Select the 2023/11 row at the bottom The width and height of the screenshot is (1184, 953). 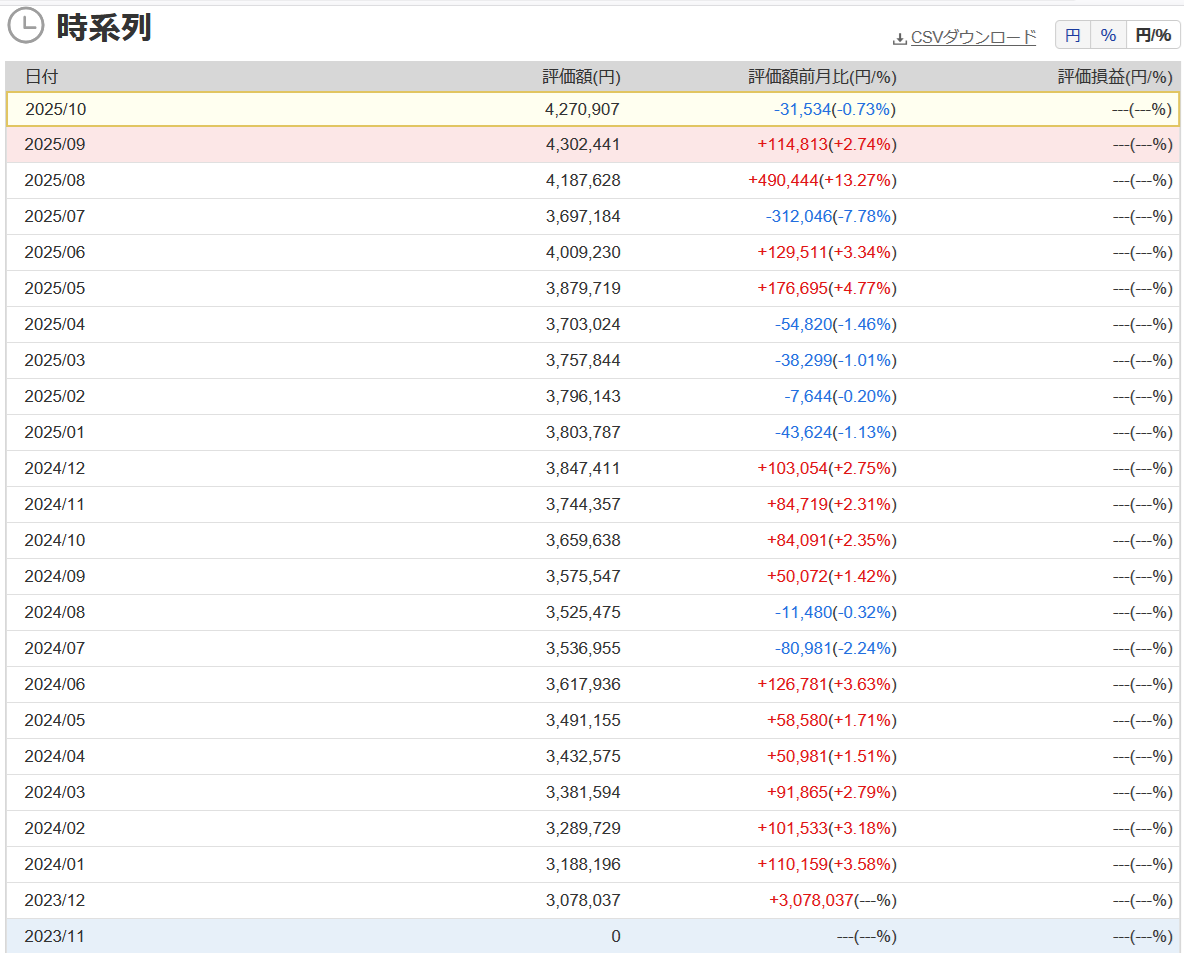tap(592, 937)
